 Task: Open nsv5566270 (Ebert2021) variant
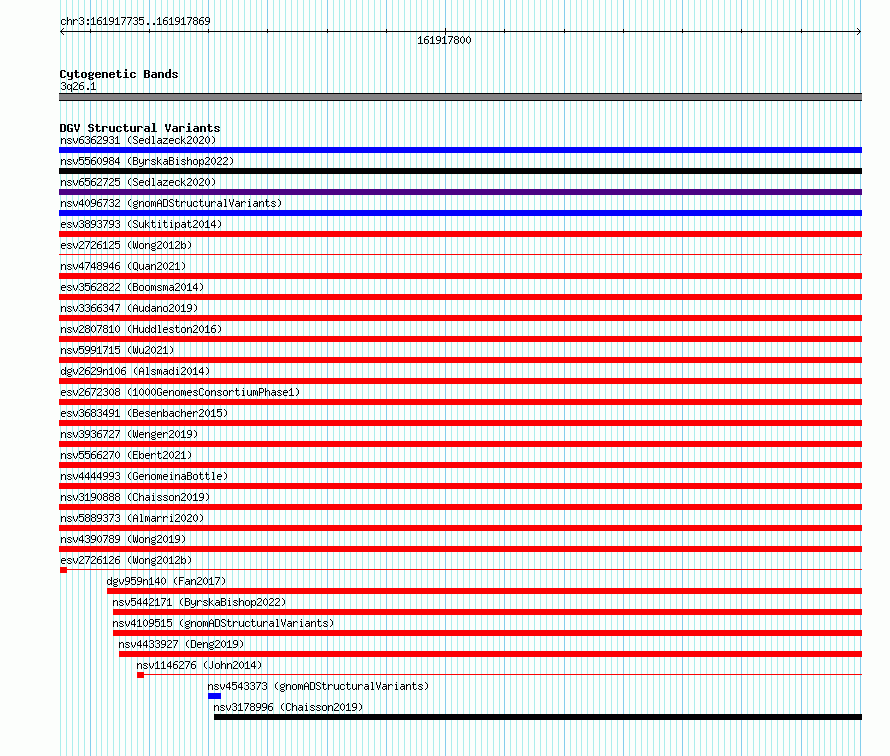pos(126,455)
